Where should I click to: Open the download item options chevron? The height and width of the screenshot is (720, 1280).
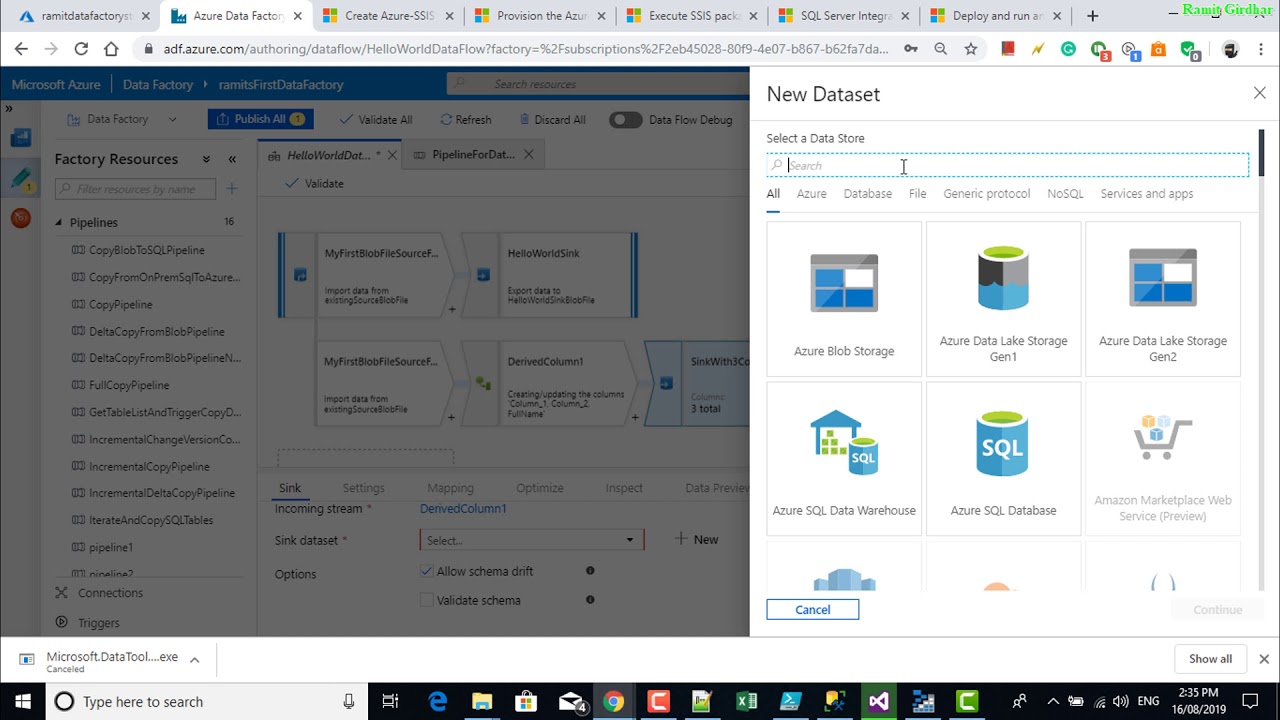click(195, 660)
